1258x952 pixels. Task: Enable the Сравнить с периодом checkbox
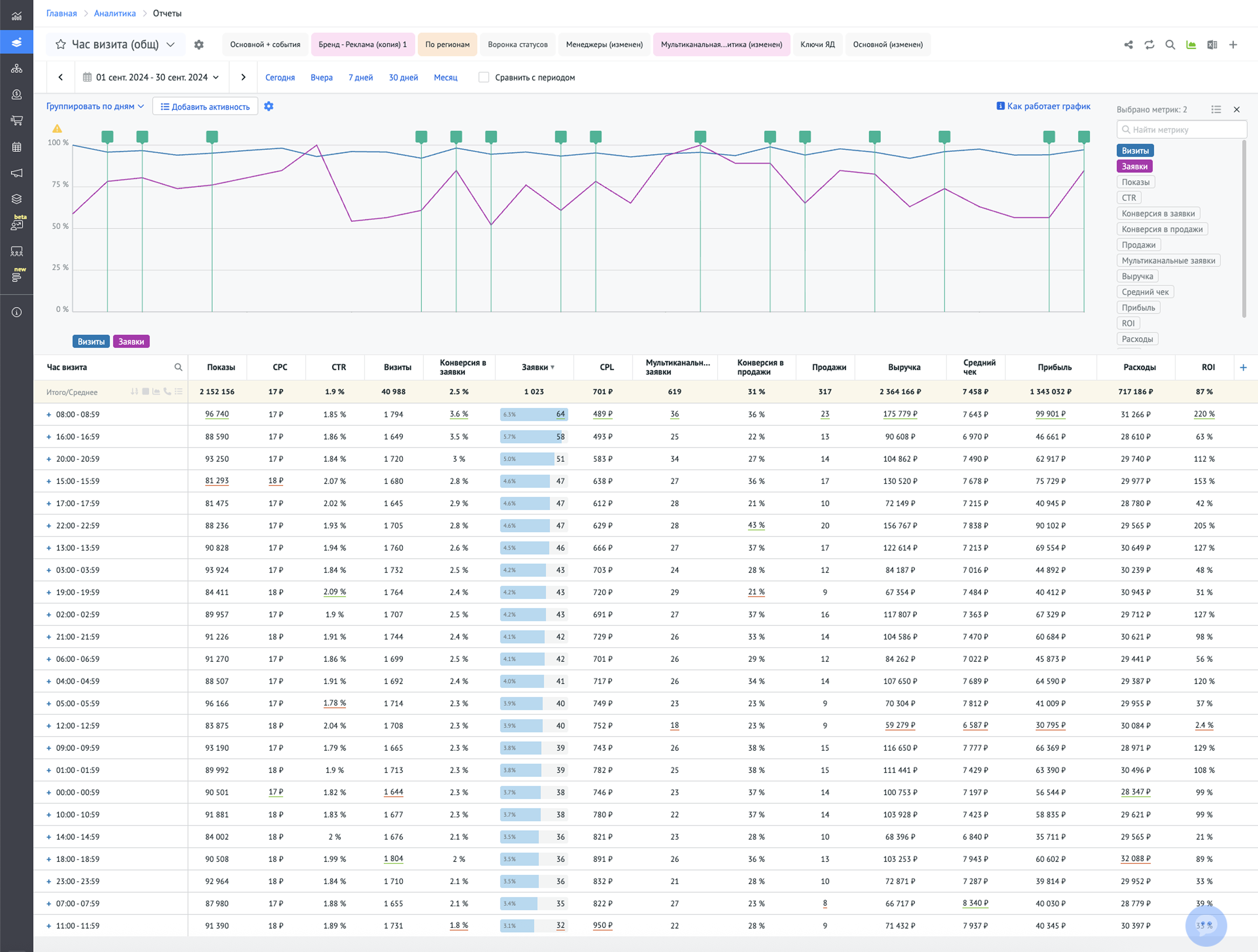click(483, 77)
